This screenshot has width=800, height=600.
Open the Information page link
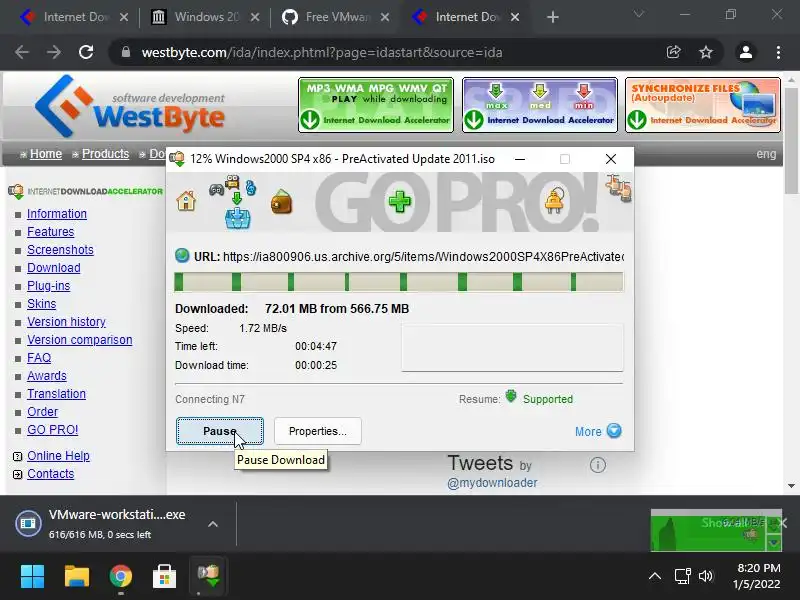[57, 214]
